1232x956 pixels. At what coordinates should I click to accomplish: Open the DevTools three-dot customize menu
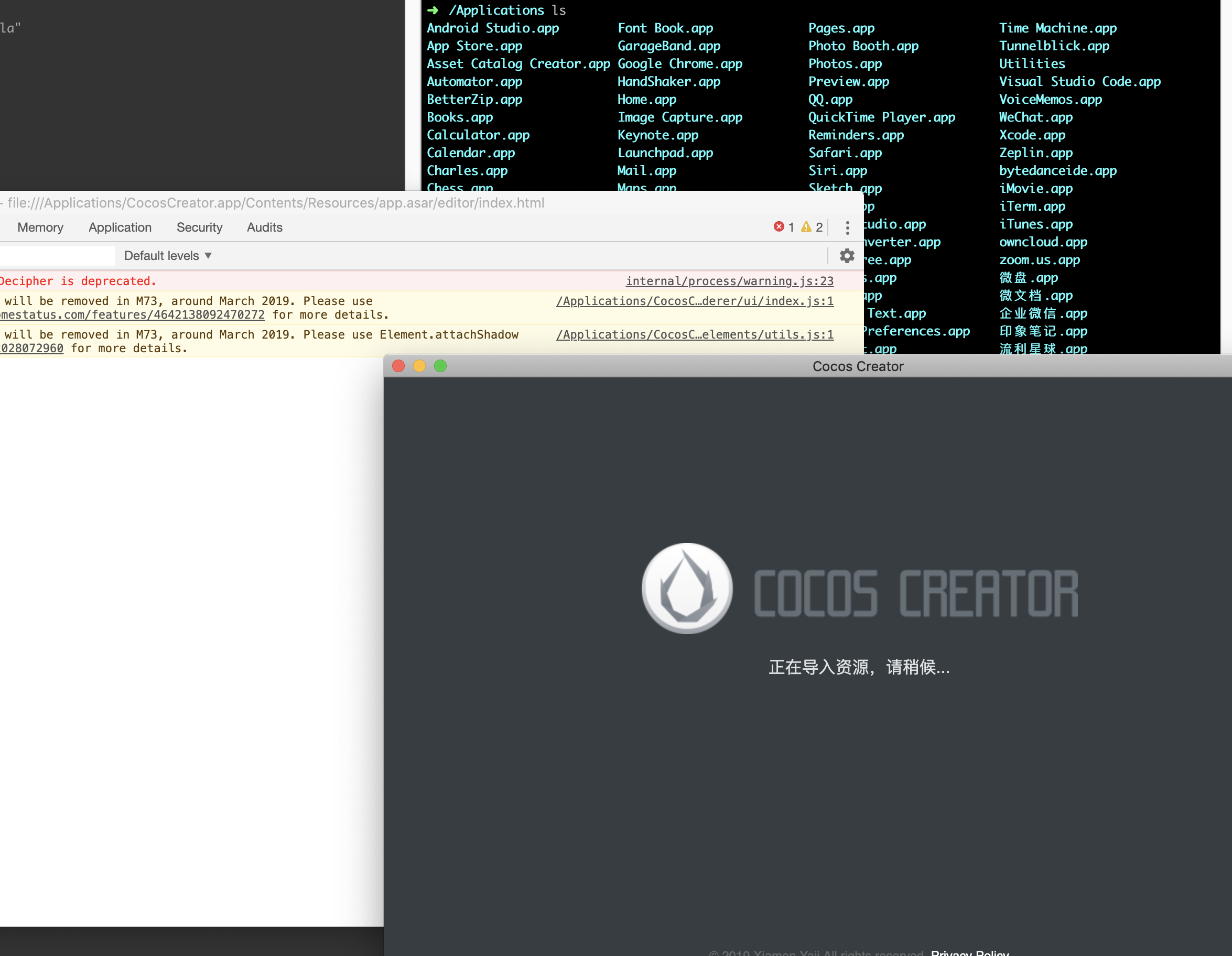pos(847,227)
